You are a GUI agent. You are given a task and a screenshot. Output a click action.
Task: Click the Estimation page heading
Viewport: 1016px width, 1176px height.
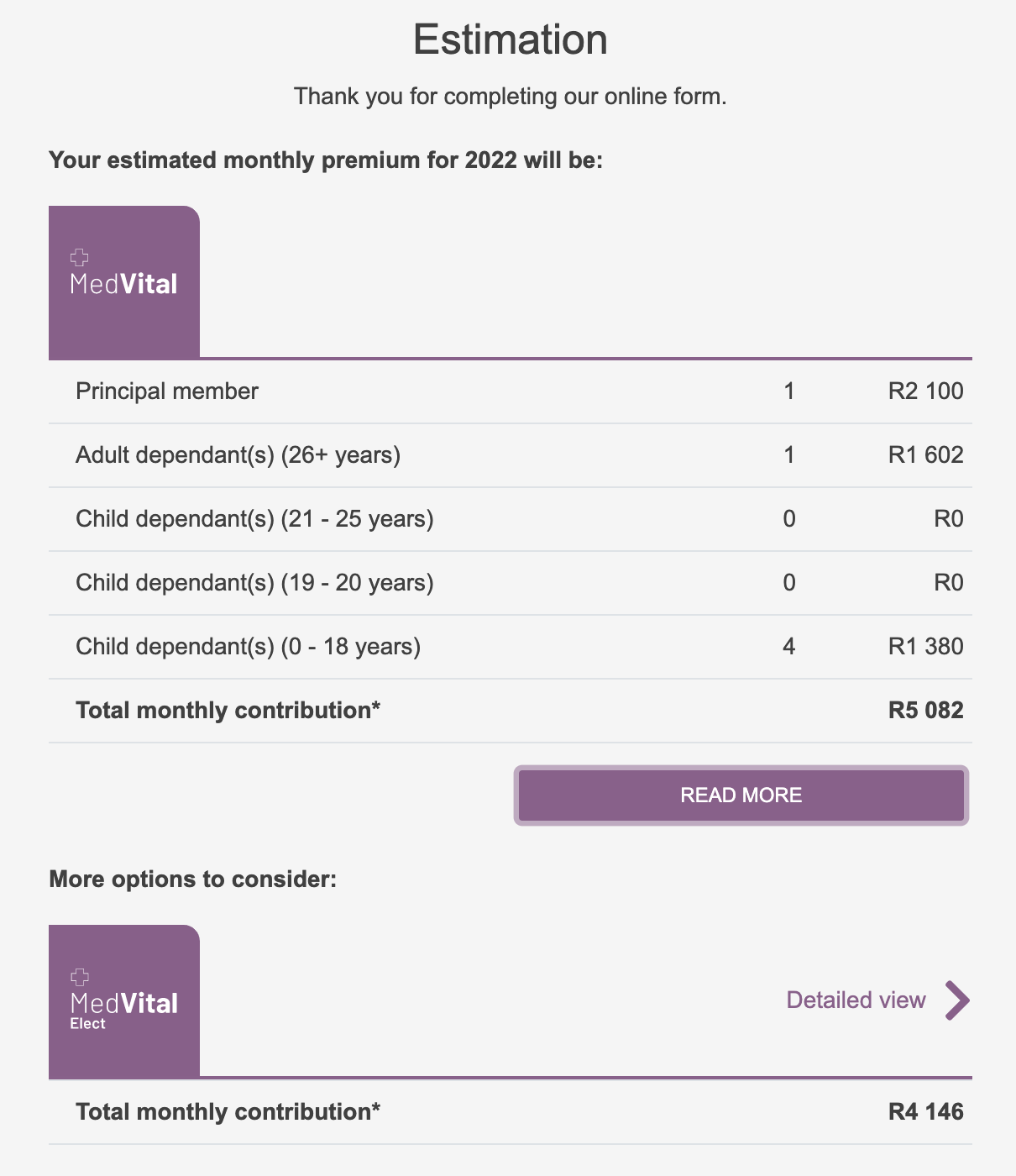[511, 39]
